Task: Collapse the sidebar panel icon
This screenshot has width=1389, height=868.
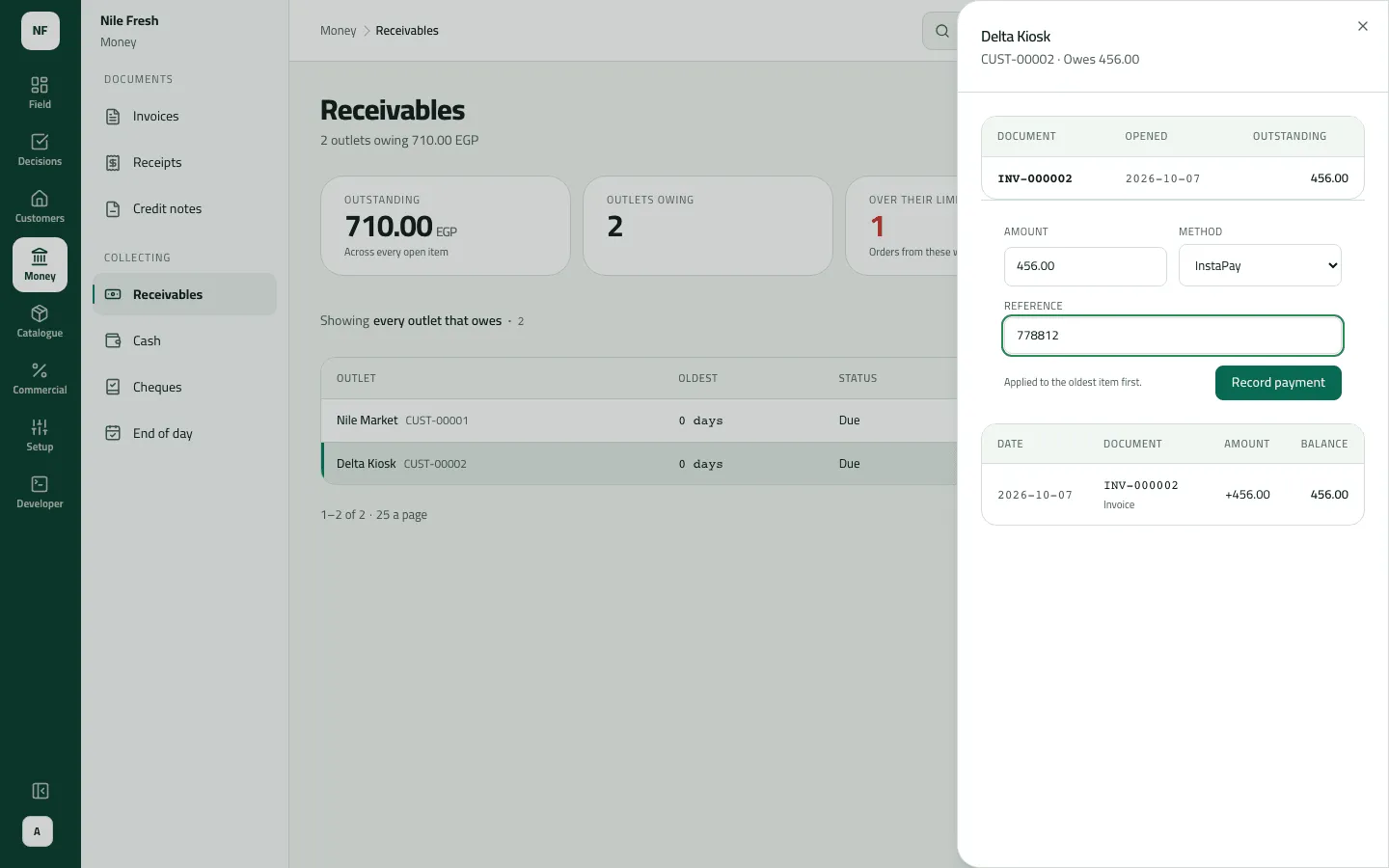Action: point(40,791)
